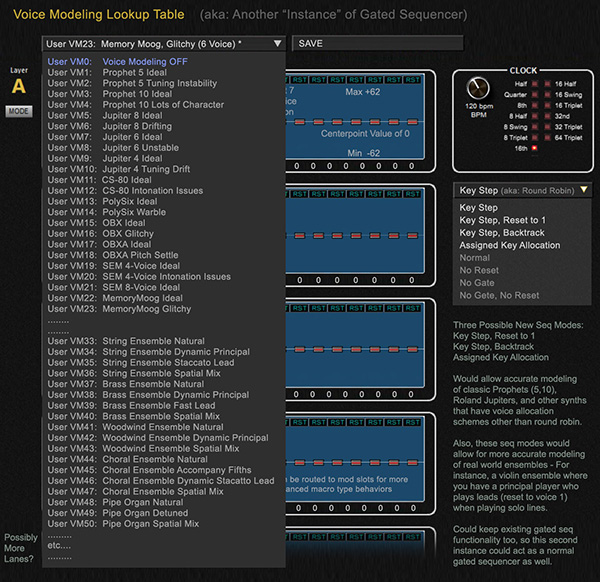Choose User VM18: OBXA Pitch Settle

point(113,255)
